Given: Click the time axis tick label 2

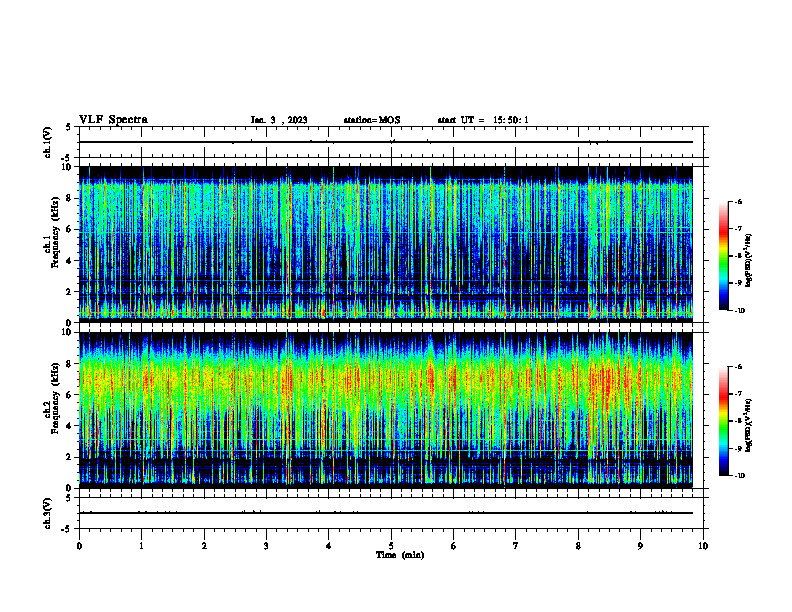Looking at the screenshot, I should [x=204, y=546].
